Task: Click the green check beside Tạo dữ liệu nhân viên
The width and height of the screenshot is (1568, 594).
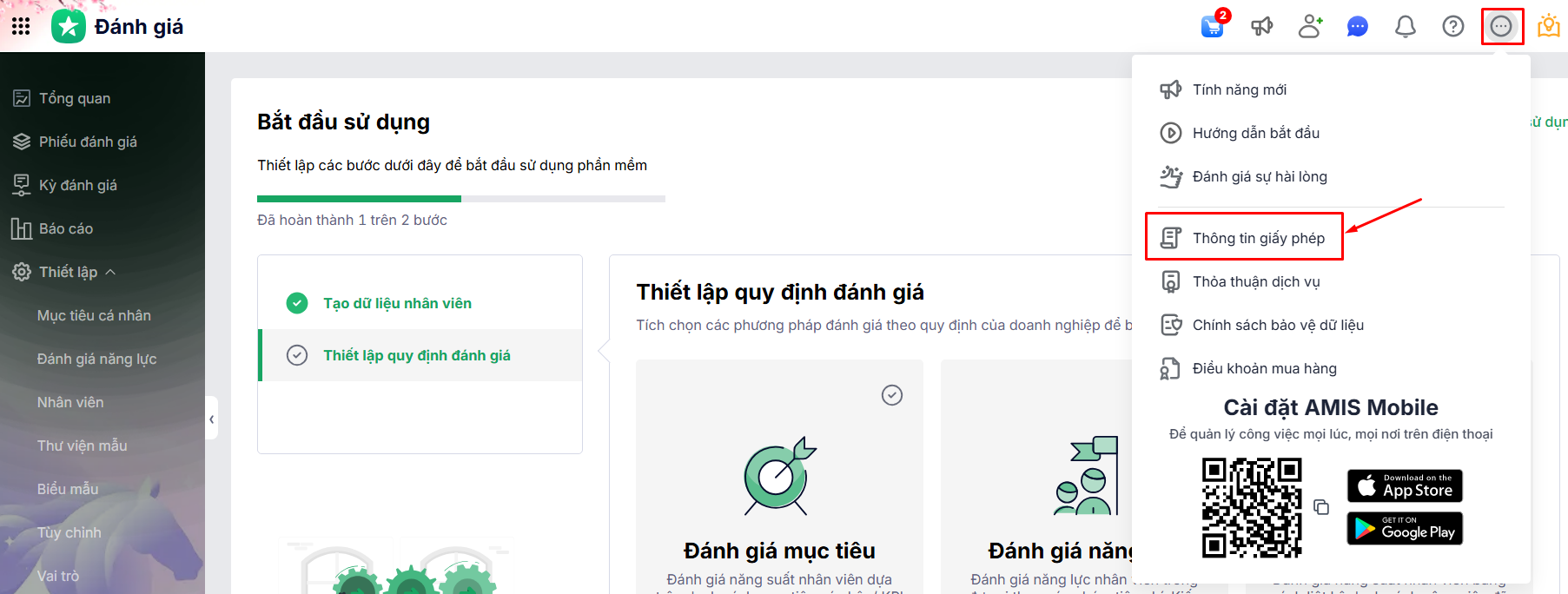Action: click(297, 303)
